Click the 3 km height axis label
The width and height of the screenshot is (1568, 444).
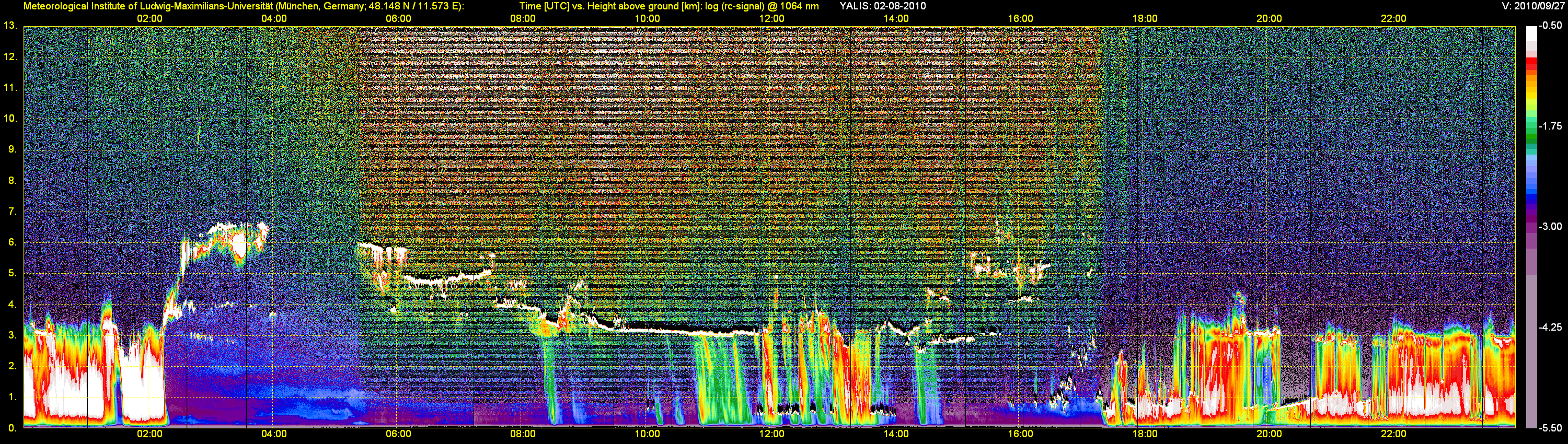click(x=12, y=336)
